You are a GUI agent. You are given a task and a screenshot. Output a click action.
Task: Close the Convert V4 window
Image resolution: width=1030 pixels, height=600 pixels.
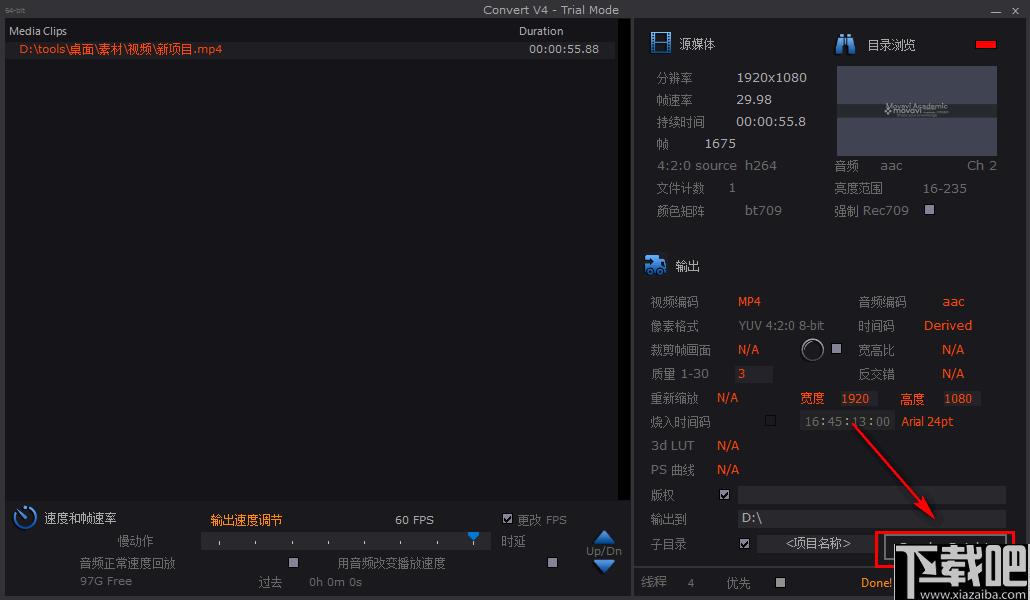pyautogui.click(x=1016, y=11)
